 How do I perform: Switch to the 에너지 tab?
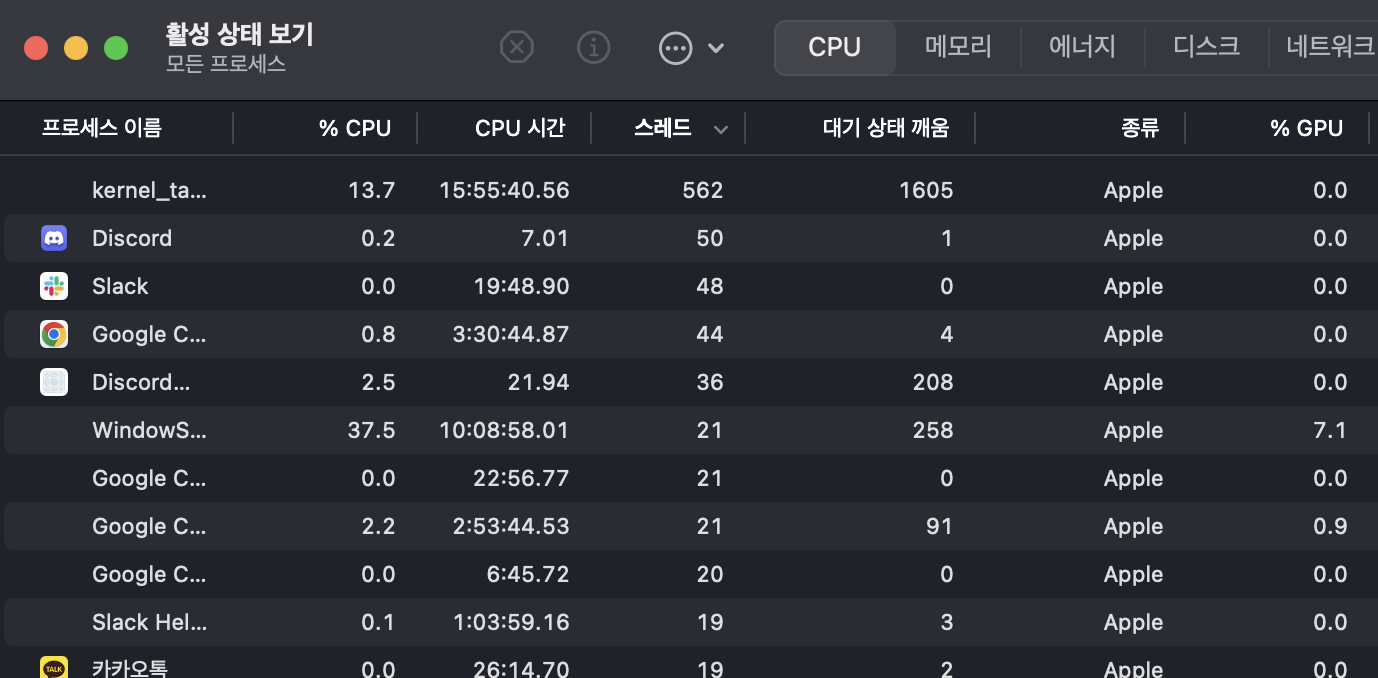pos(1082,47)
